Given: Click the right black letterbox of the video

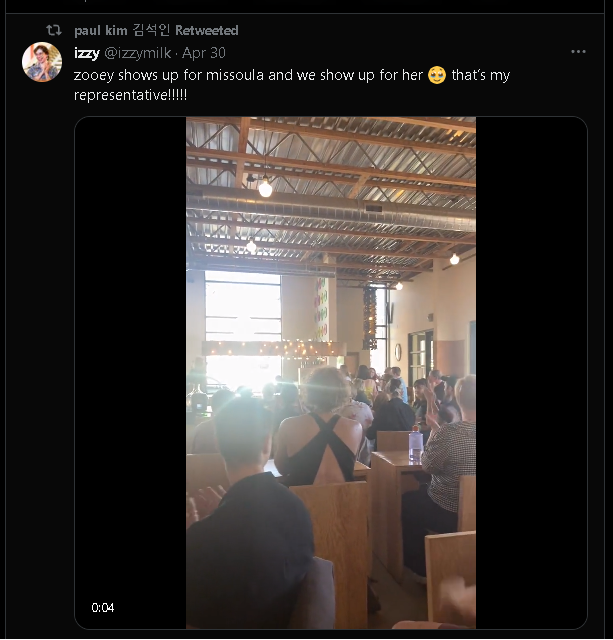Looking at the screenshot, I should coord(530,370).
